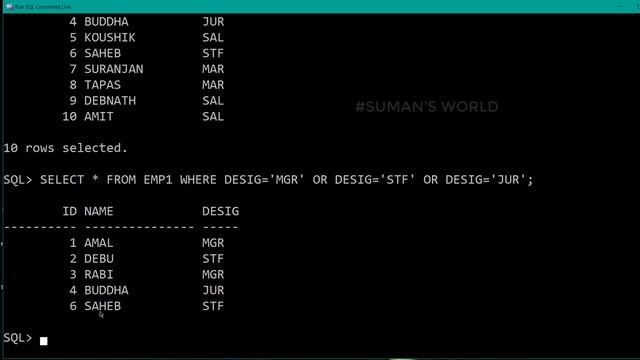The image size is (640, 360).
Task: Click ID 2 in the DEBU row
Action: [x=73, y=259]
